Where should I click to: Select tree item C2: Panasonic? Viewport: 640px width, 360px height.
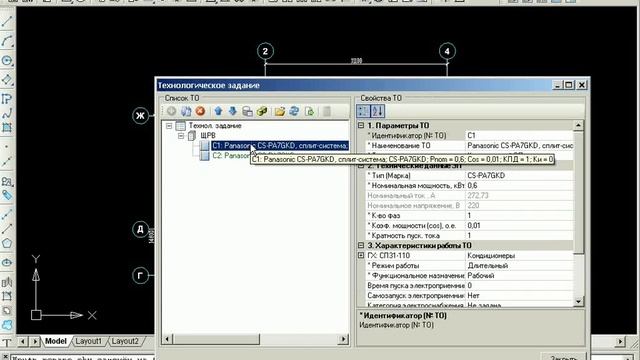coord(231,156)
